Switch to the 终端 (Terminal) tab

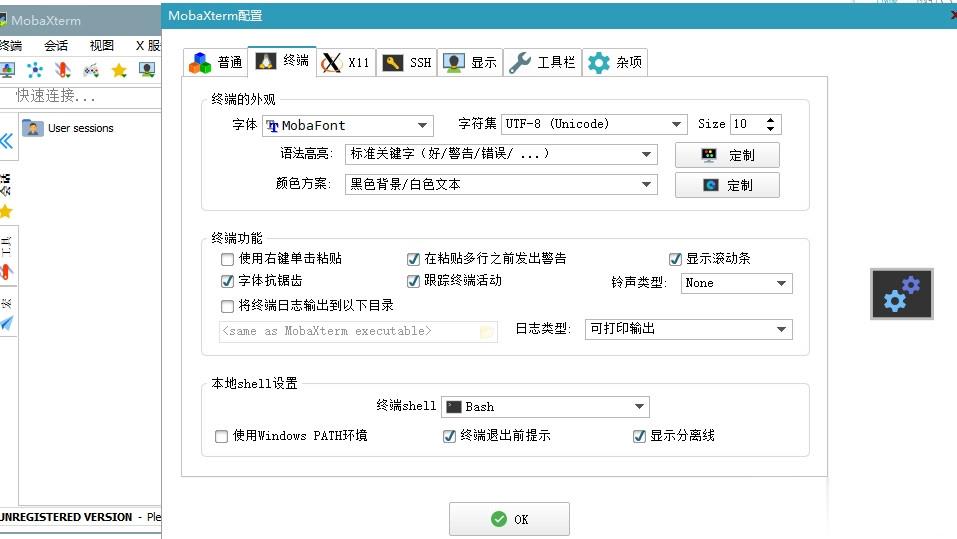point(282,61)
